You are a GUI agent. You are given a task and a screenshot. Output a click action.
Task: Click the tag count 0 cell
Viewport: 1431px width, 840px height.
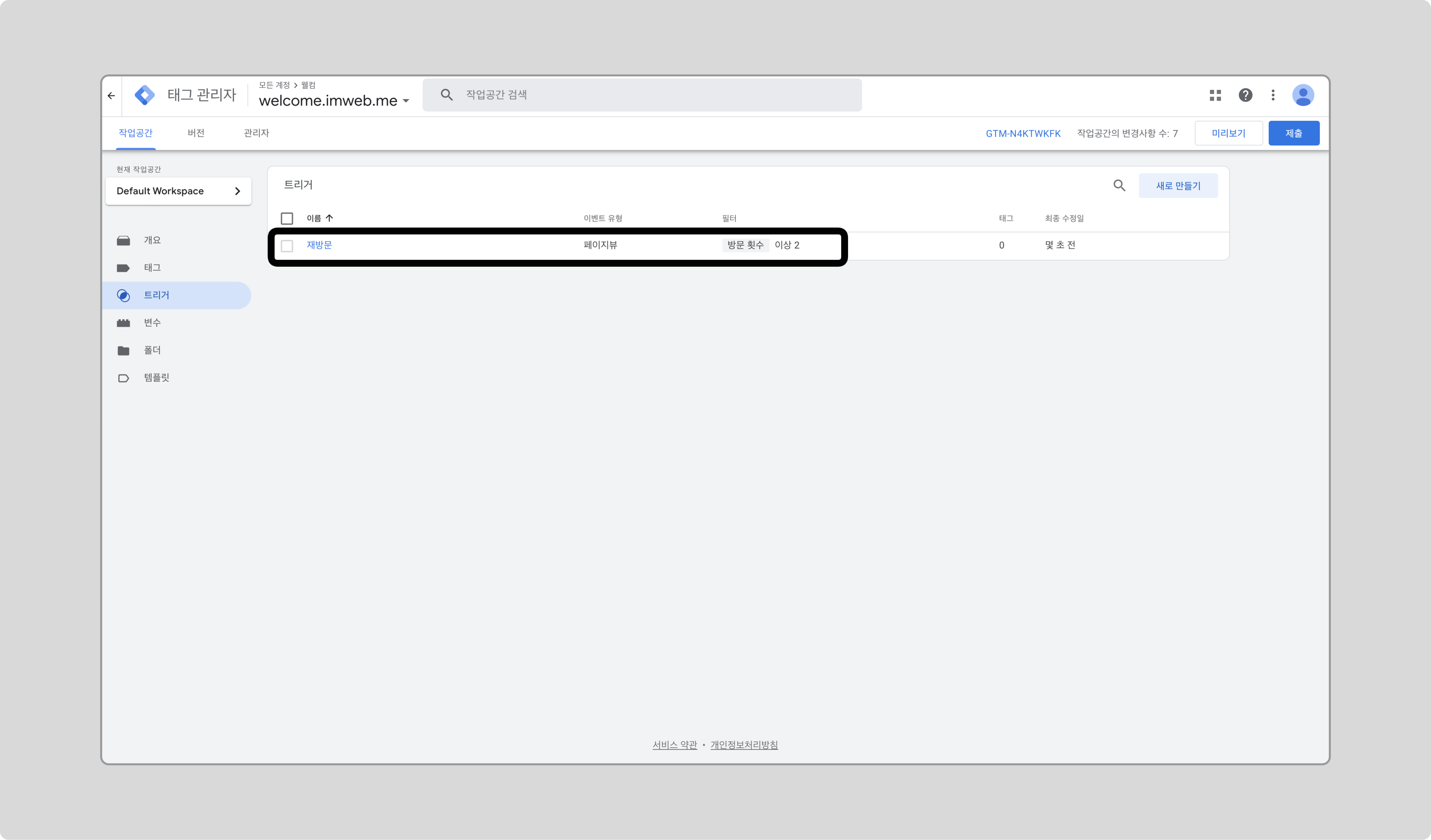[x=1002, y=245]
